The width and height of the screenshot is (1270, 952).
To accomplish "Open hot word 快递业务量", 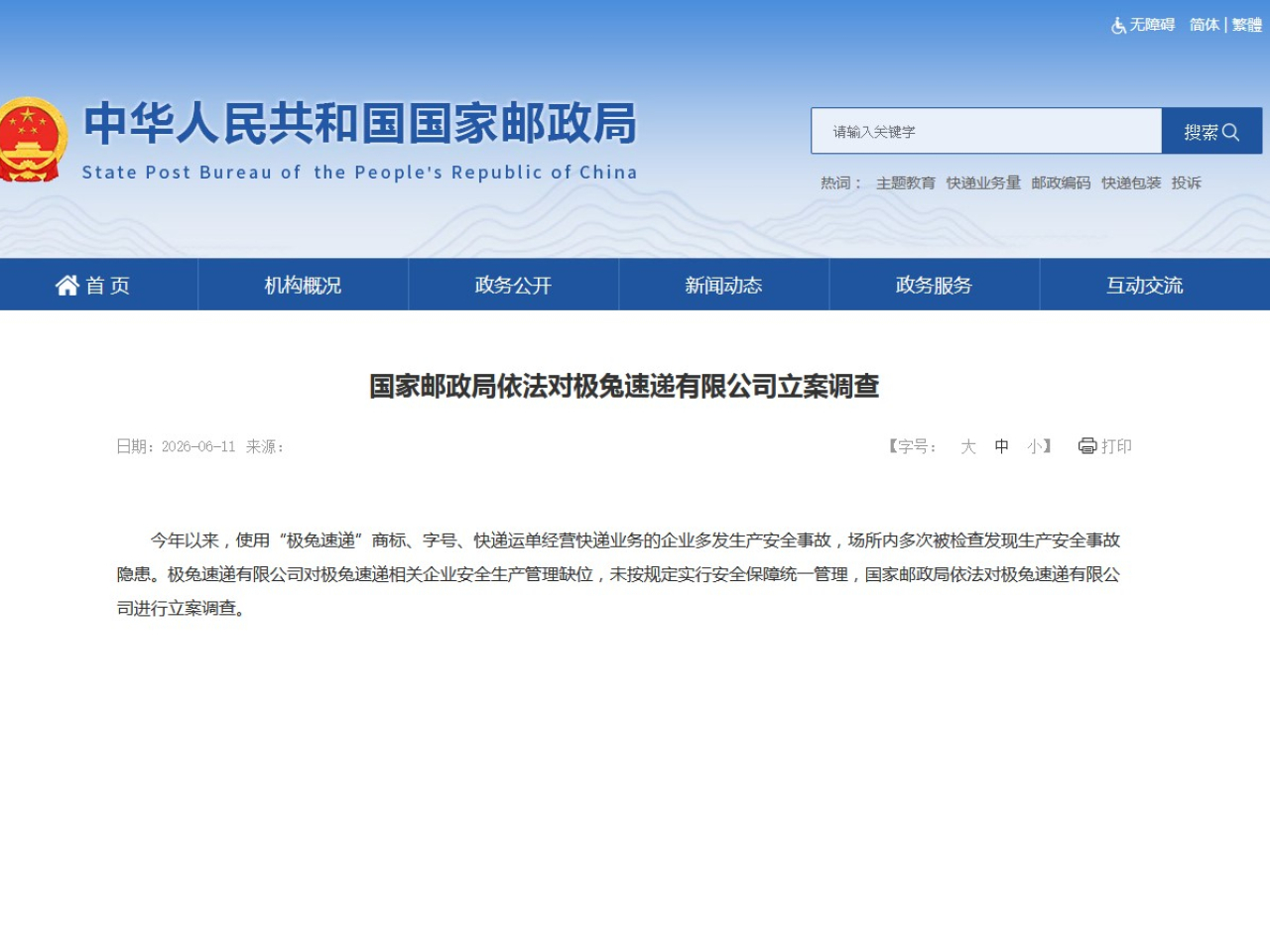I will point(983,182).
